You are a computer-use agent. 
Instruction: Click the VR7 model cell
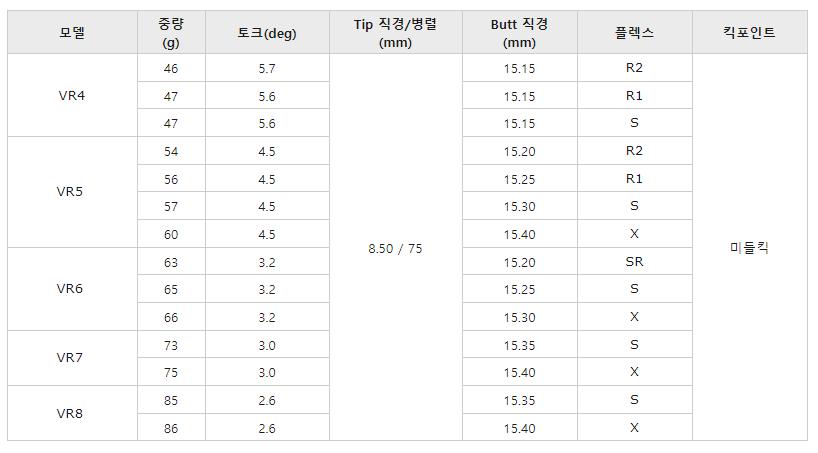point(72,358)
